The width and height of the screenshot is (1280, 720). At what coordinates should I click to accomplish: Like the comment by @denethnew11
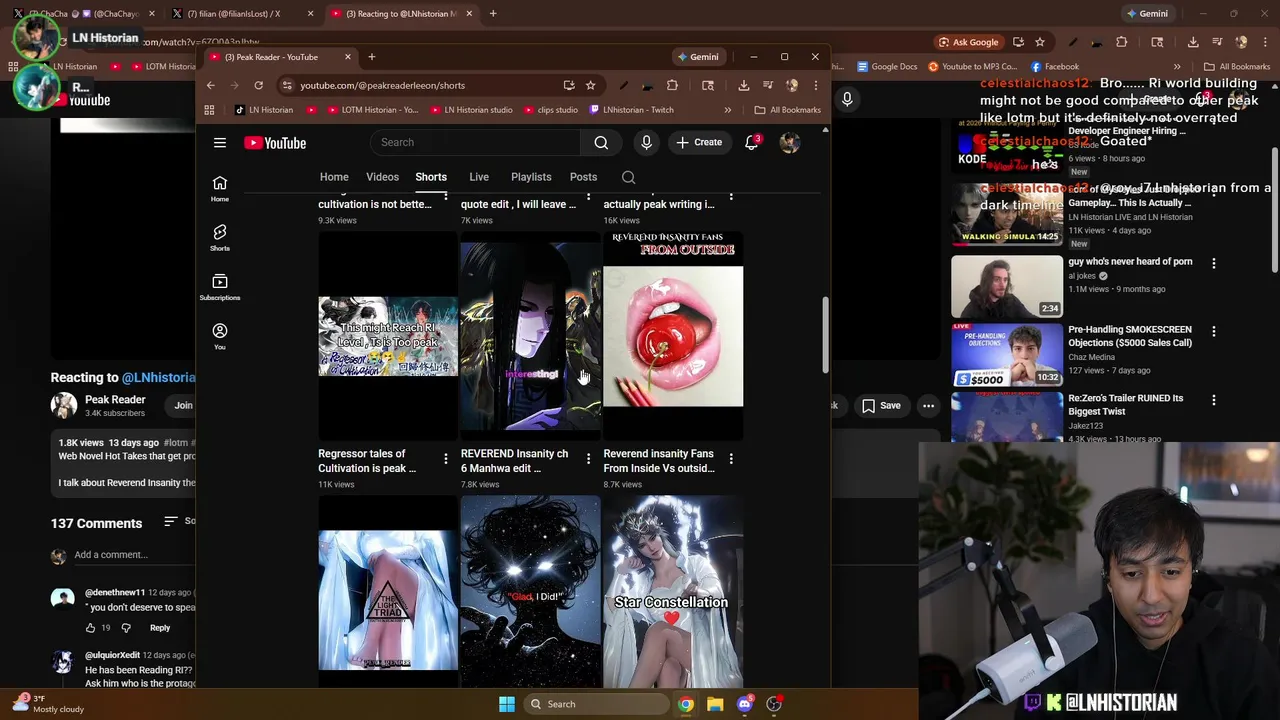pos(90,628)
